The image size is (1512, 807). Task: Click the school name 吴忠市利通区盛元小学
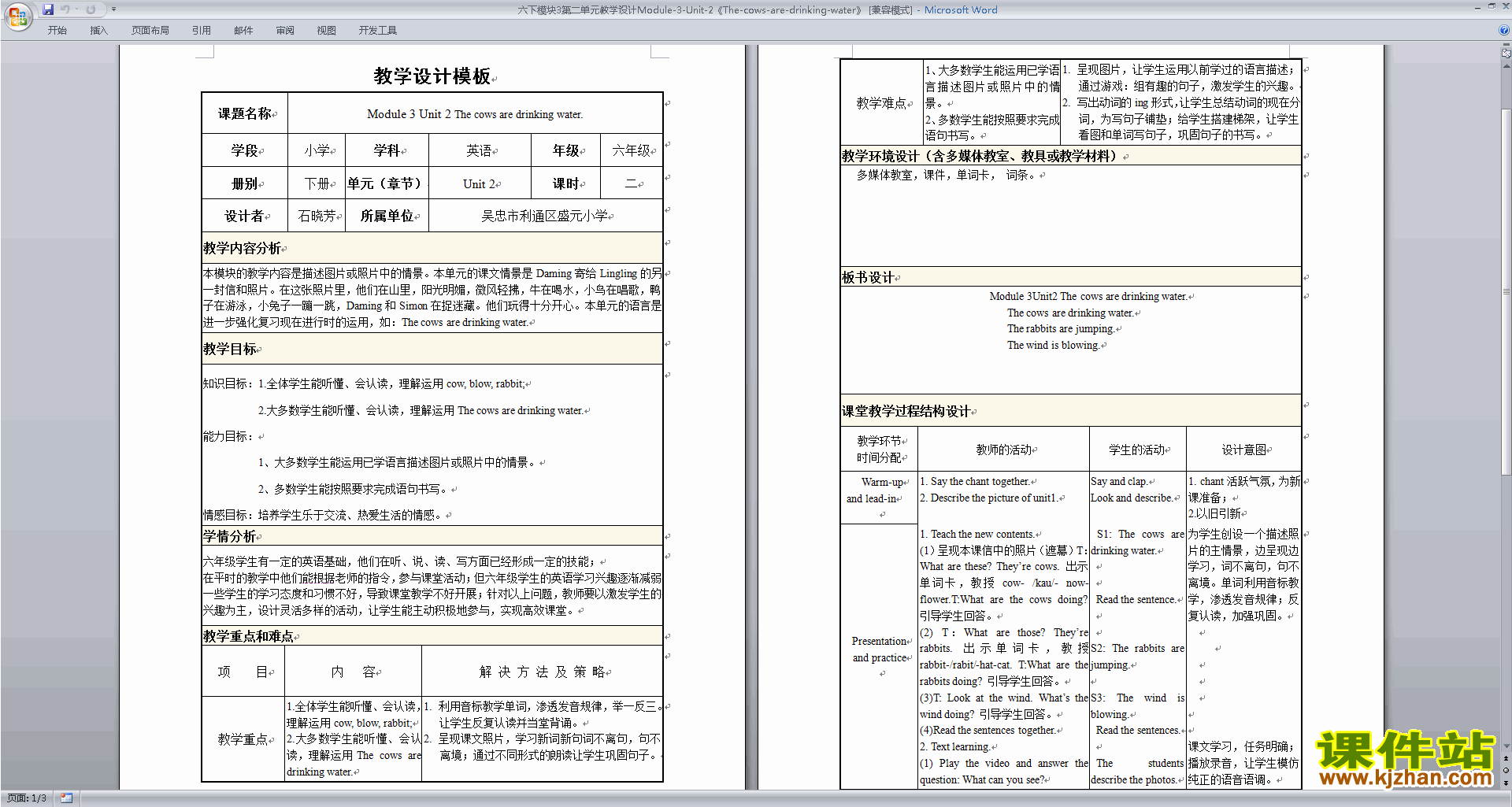coord(545,216)
